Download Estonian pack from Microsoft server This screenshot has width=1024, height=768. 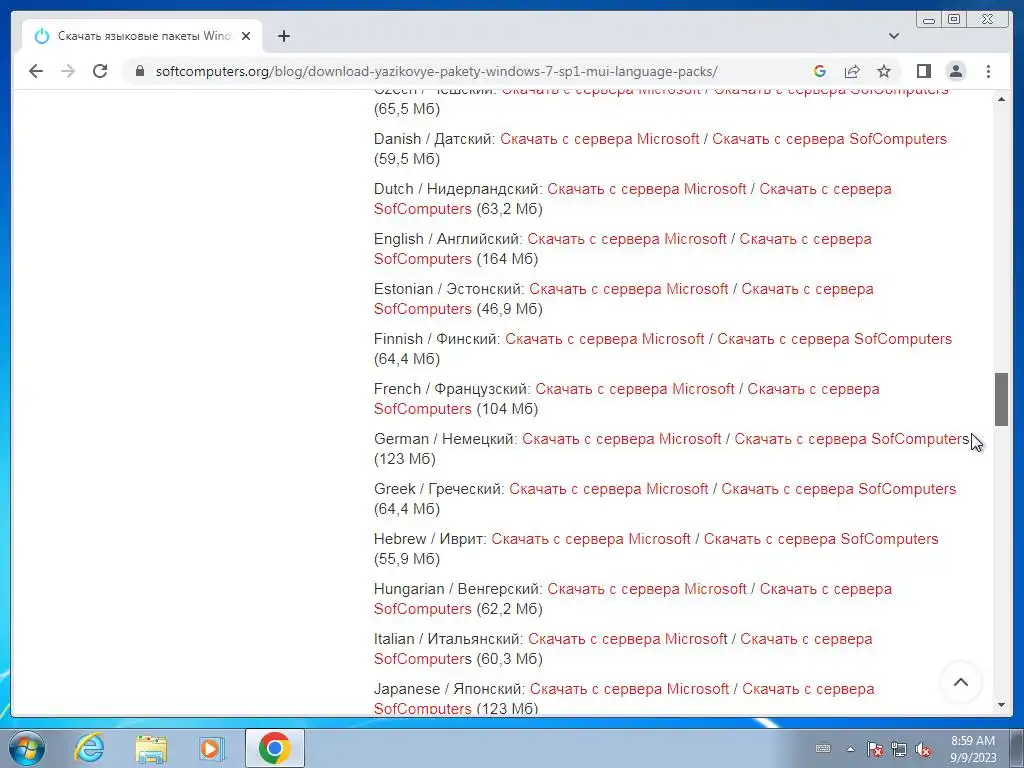[x=629, y=289]
